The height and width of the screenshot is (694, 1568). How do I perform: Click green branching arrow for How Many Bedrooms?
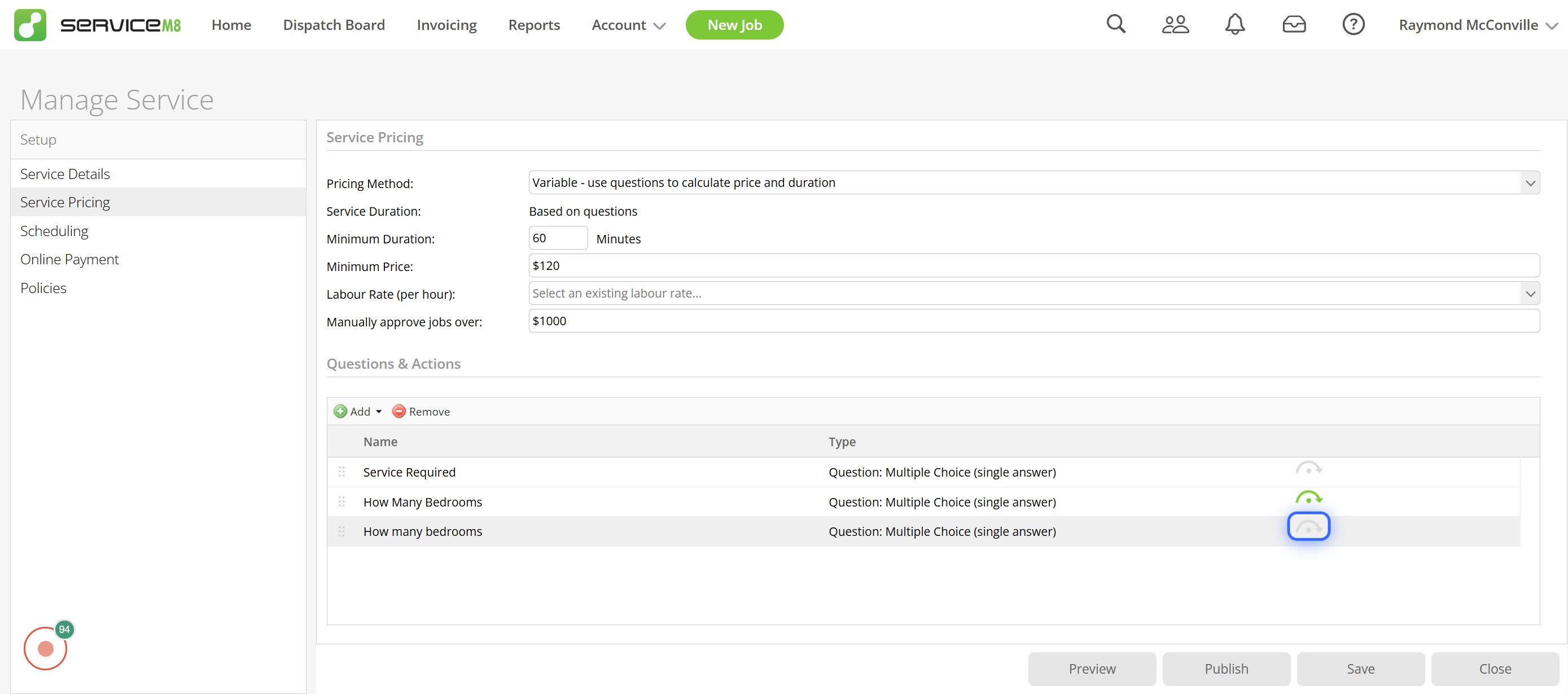pos(1308,498)
